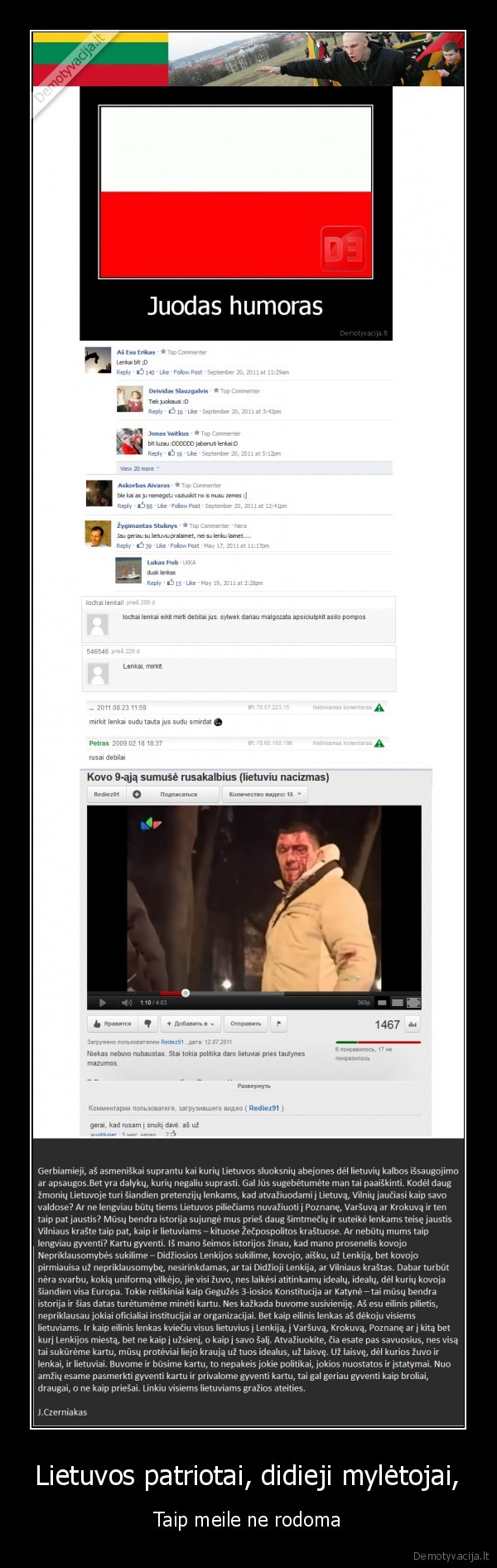
Task: Open Jonas Vaitkus profile
Action: click(168, 433)
